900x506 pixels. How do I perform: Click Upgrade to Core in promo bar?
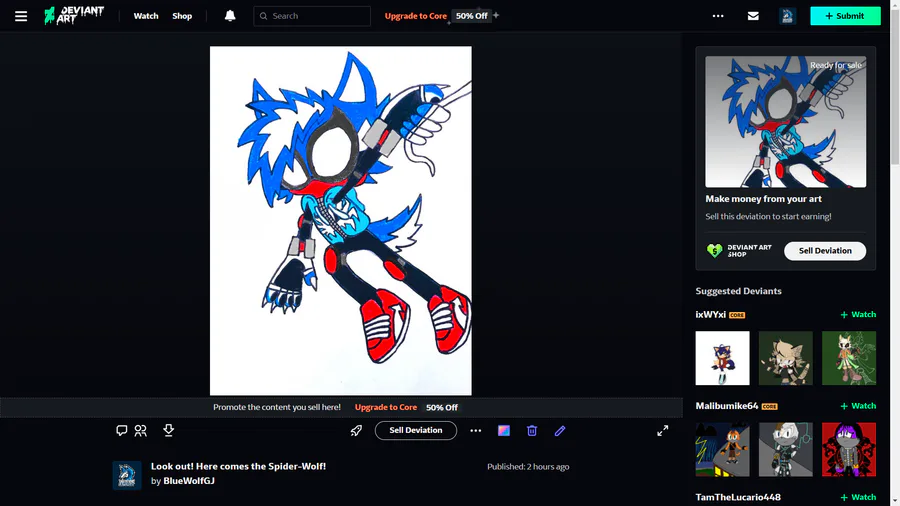click(x=386, y=407)
